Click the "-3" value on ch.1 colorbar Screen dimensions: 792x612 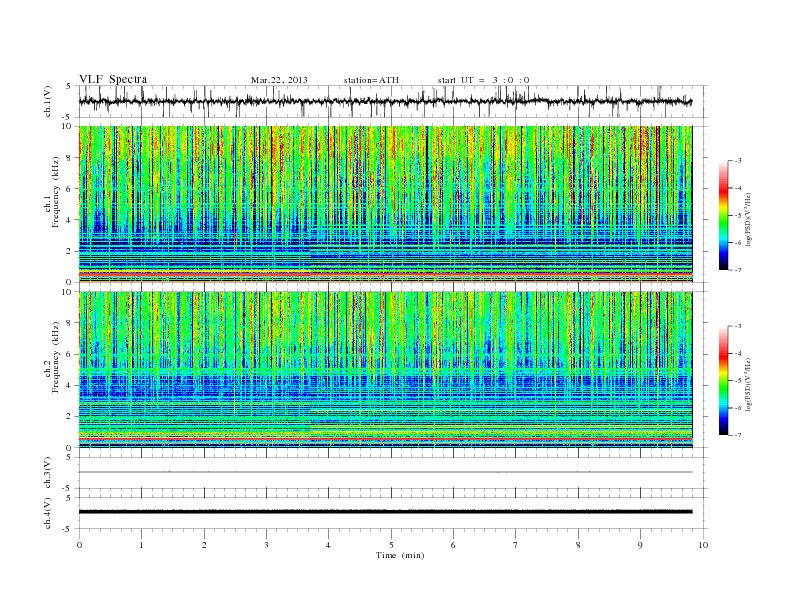(x=738, y=161)
